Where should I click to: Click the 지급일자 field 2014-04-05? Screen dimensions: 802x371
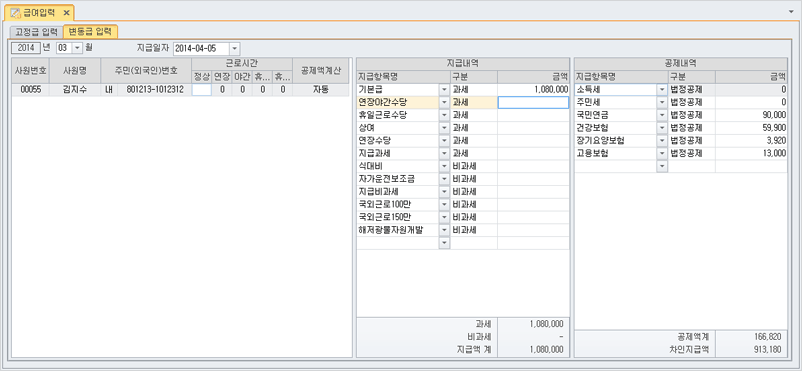(202, 49)
